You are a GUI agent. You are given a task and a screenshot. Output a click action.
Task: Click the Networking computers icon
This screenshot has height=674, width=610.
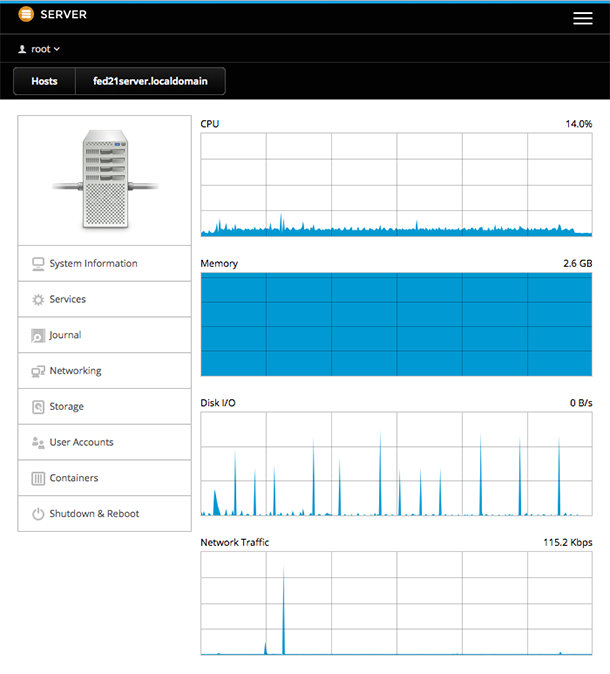click(38, 371)
